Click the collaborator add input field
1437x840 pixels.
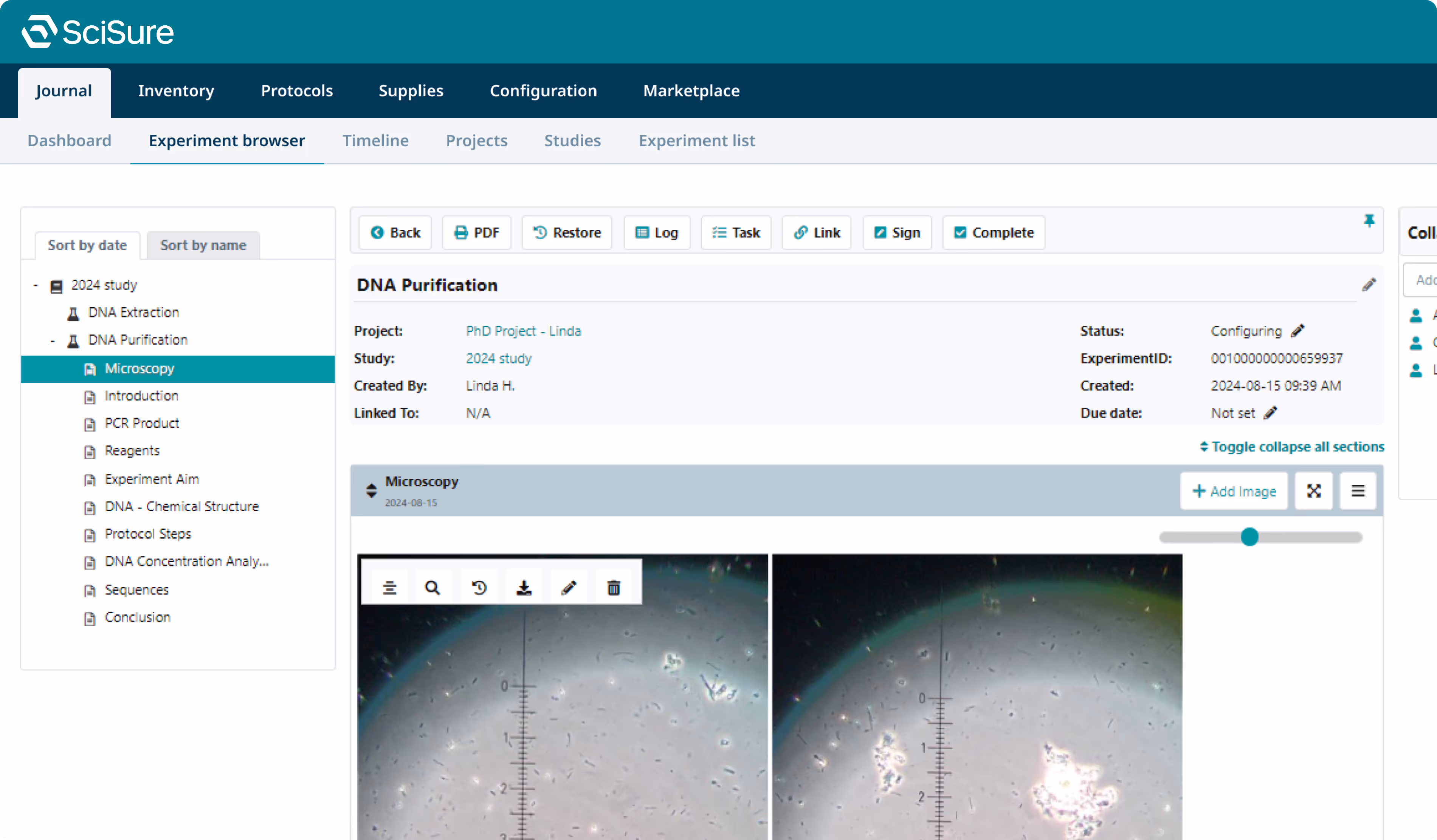click(x=1420, y=280)
